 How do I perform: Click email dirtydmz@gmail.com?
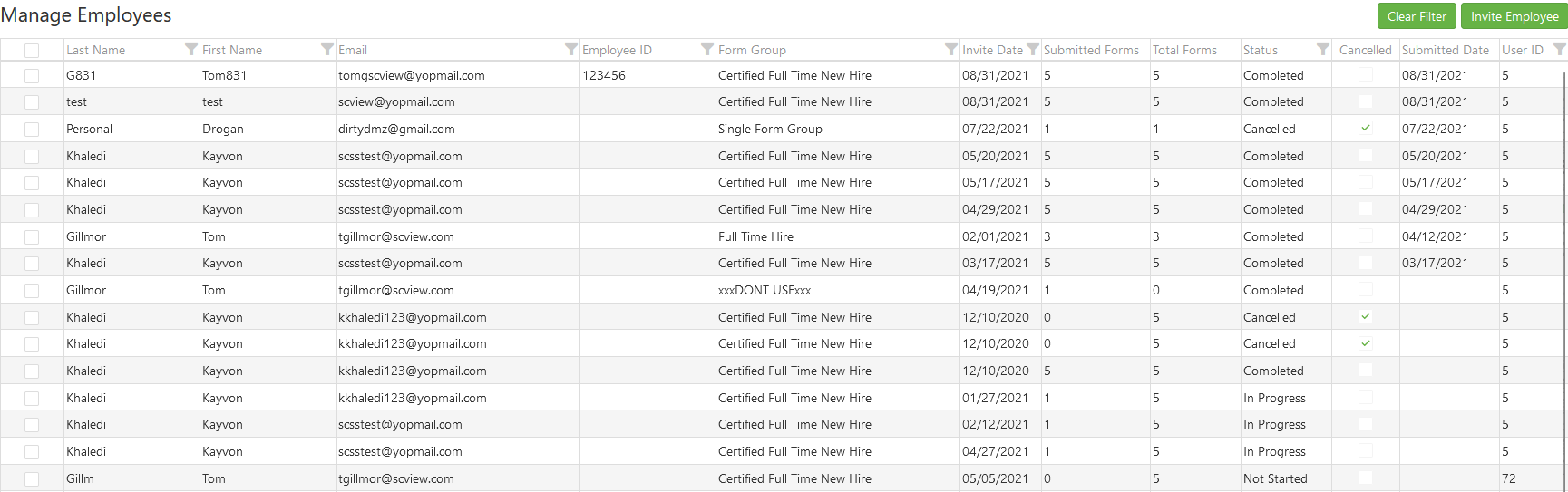(396, 129)
